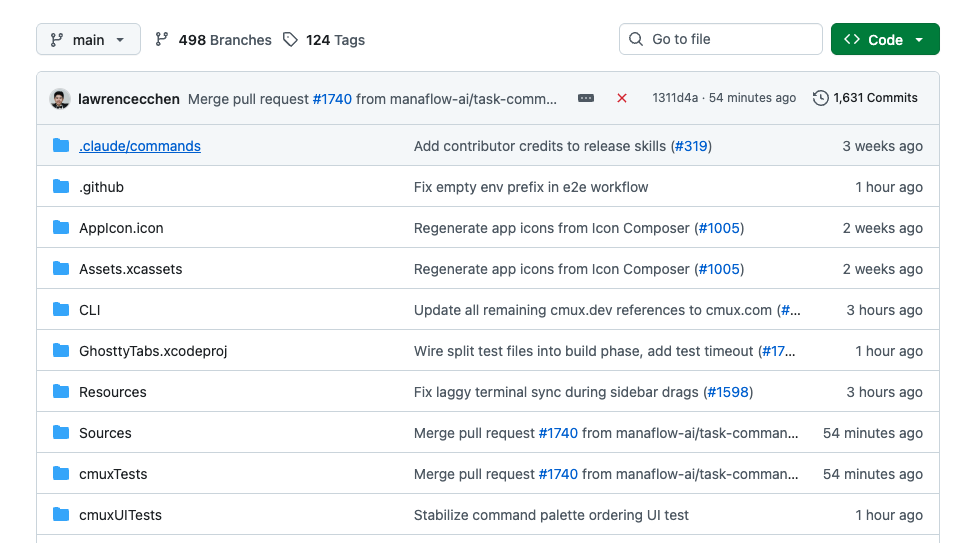968x543 pixels.
Task: Click the code brackets icon on Code button
Action: coord(852,39)
